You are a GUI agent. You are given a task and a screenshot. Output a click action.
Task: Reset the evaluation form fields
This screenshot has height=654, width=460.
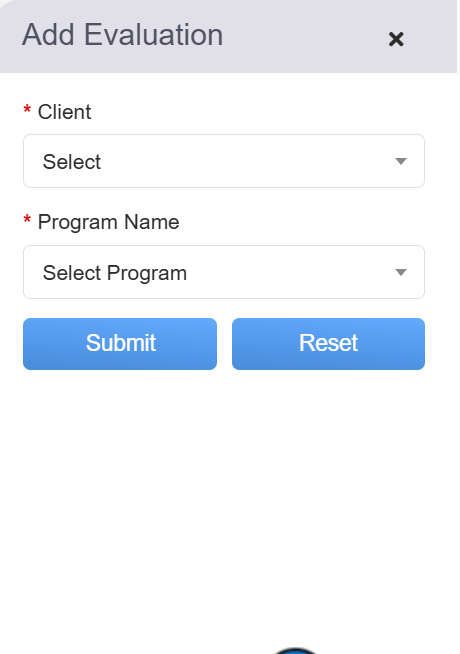[x=328, y=344]
